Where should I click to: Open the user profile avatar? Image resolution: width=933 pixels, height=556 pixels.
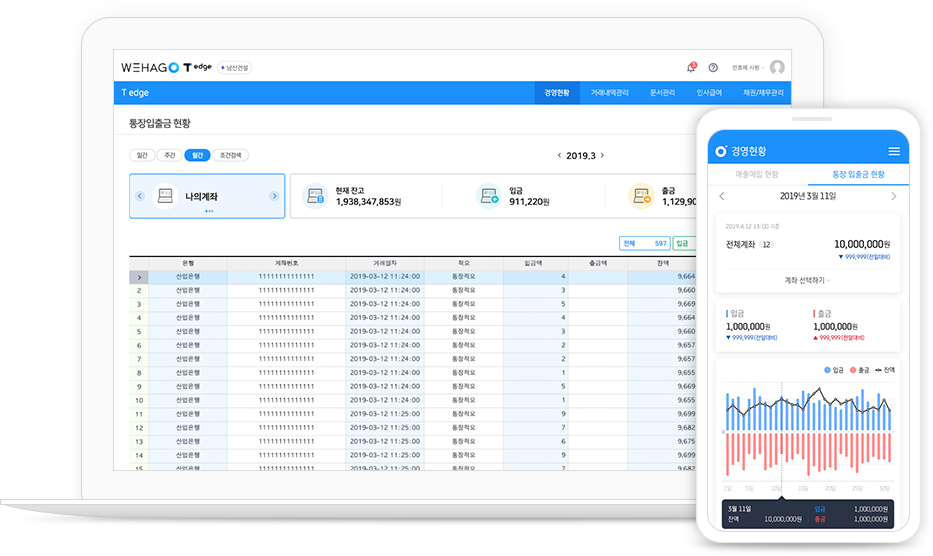777,67
